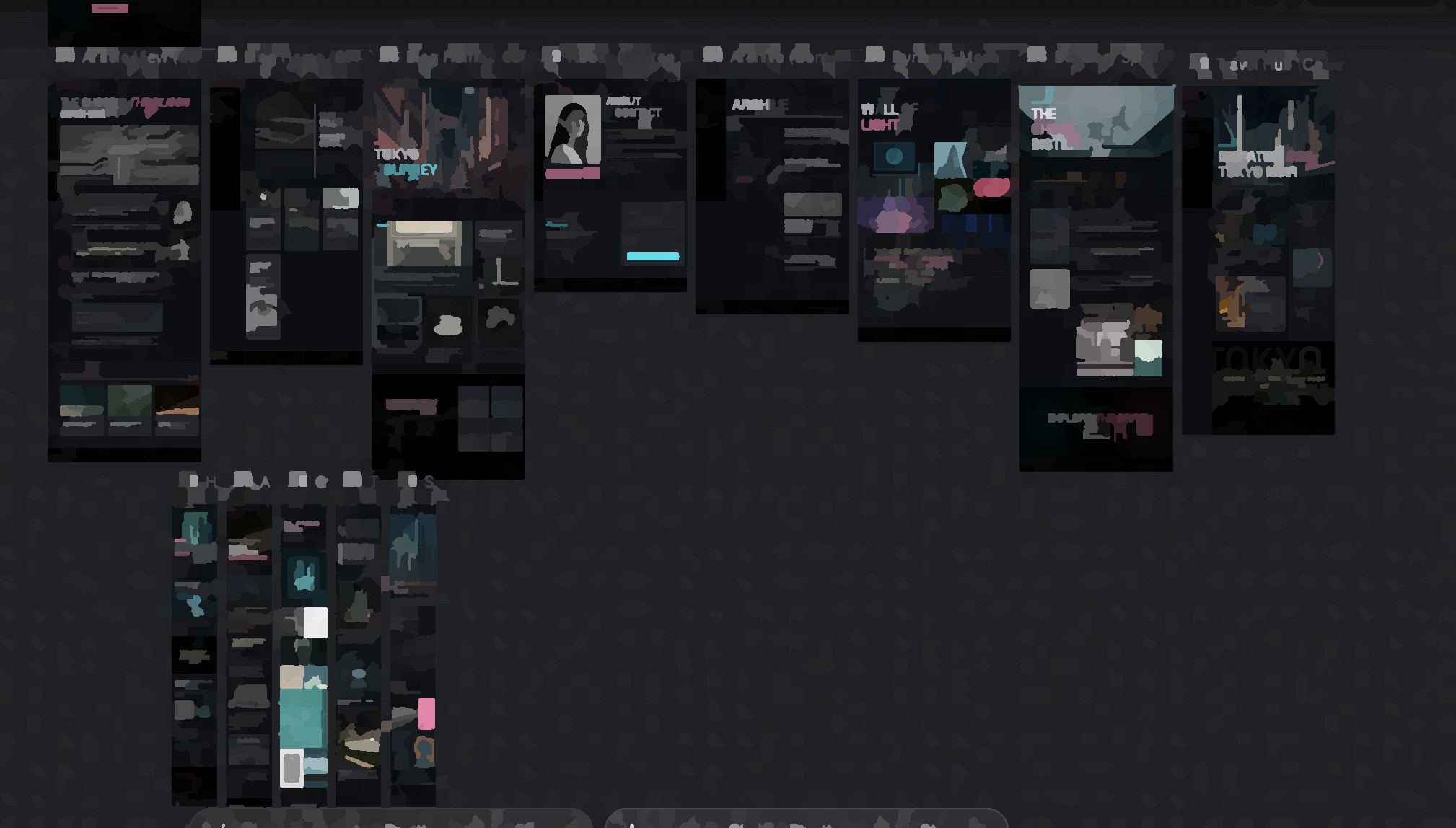Screen dimensions: 1456x828
Task: Click the red pill shape in Wall of Light
Action: click(x=991, y=188)
